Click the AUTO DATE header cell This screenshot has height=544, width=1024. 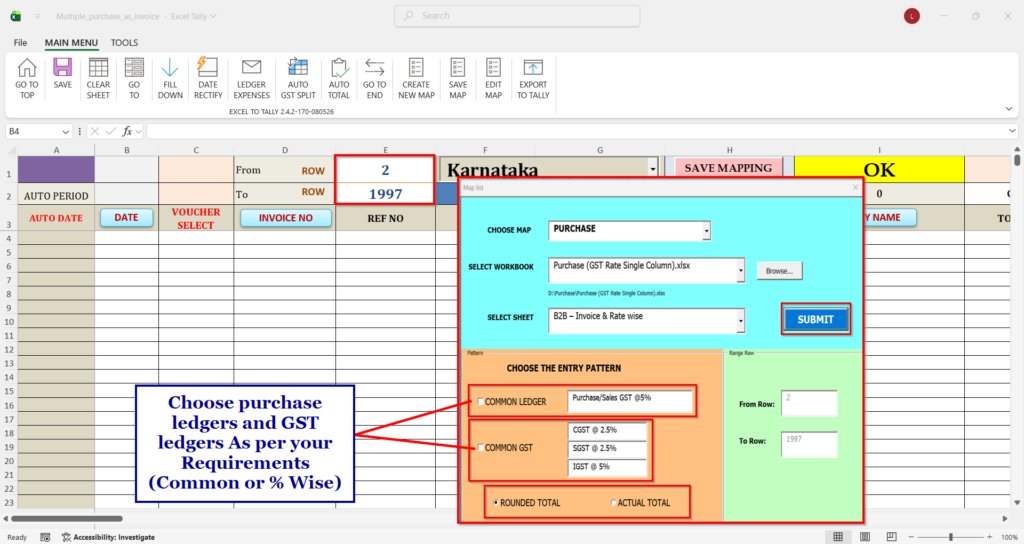pyautogui.click(x=56, y=218)
